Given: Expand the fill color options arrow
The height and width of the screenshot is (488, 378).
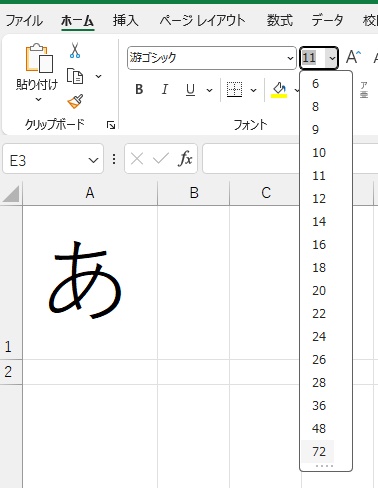Looking at the screenshot, I should coord(296,90).
